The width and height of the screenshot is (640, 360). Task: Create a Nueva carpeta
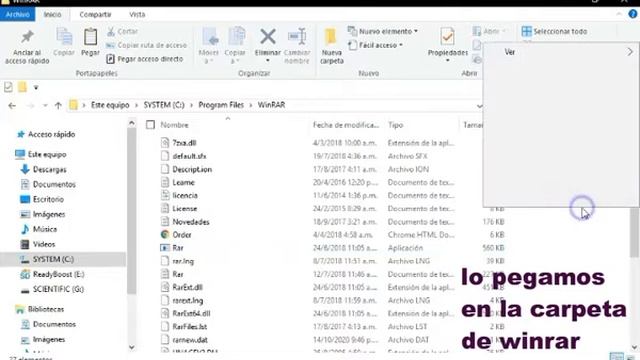(331, 46)
